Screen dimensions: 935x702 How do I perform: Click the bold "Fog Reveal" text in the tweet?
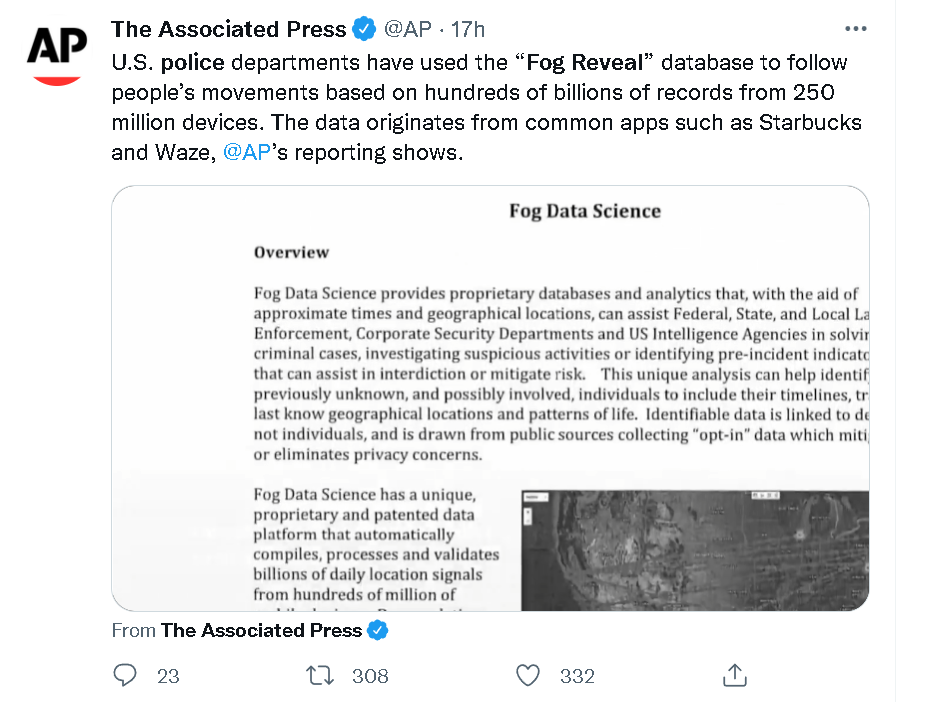tap(583, 62)
